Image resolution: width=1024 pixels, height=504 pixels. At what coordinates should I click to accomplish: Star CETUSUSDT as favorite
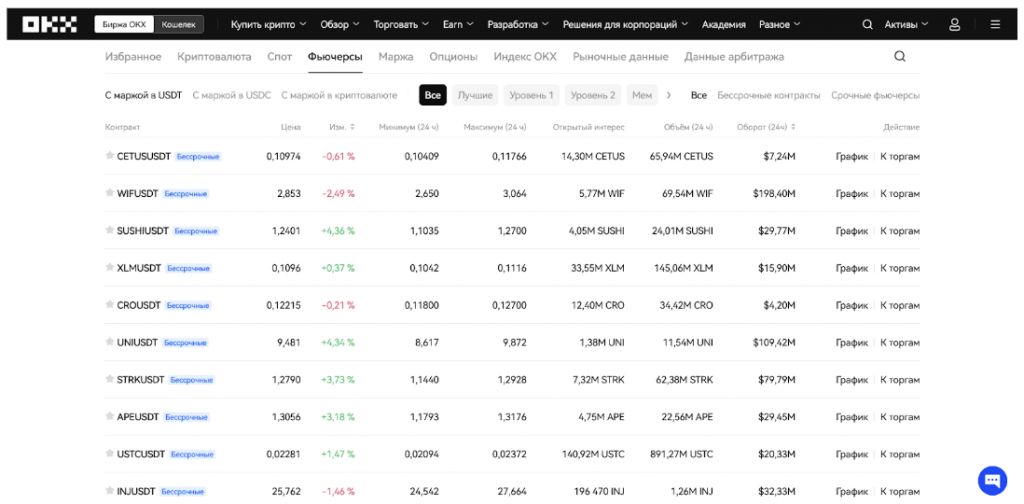tap(110, 156)
